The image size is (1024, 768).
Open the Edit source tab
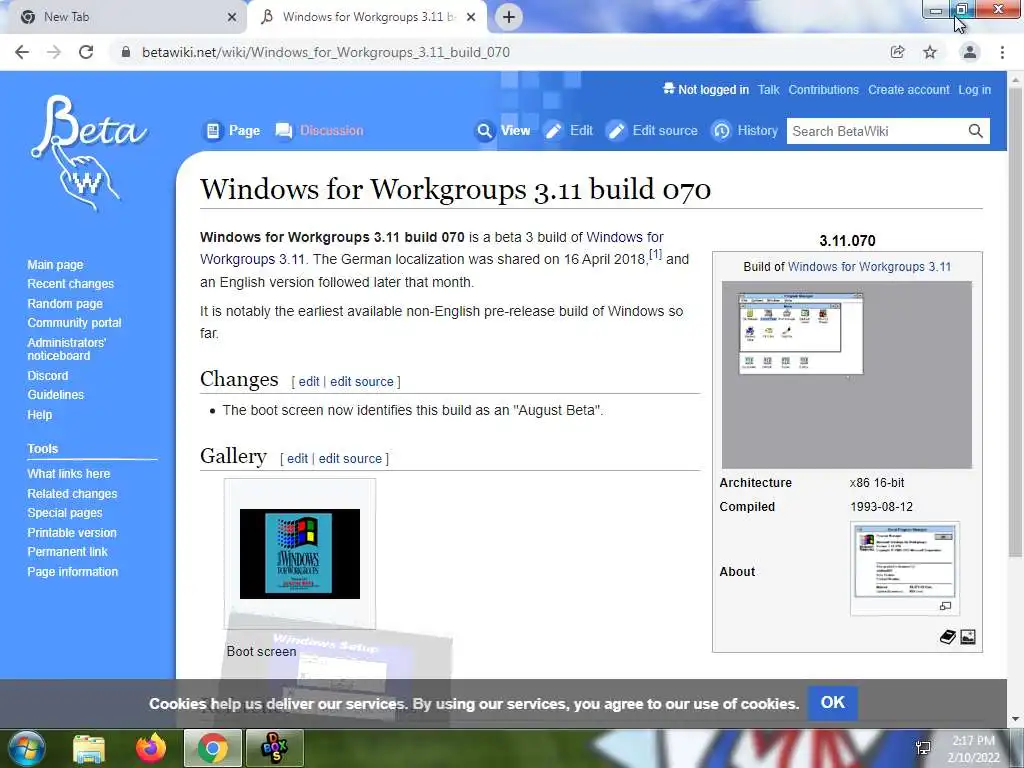(652, 131)
